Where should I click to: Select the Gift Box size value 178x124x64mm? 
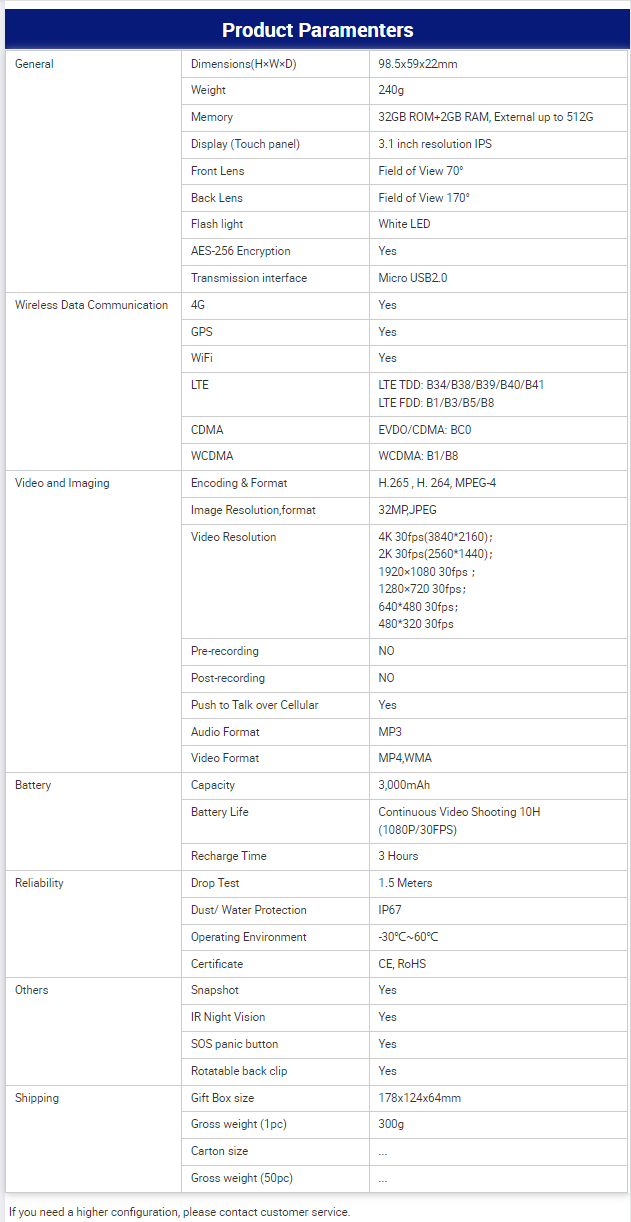pos(420,1098)
